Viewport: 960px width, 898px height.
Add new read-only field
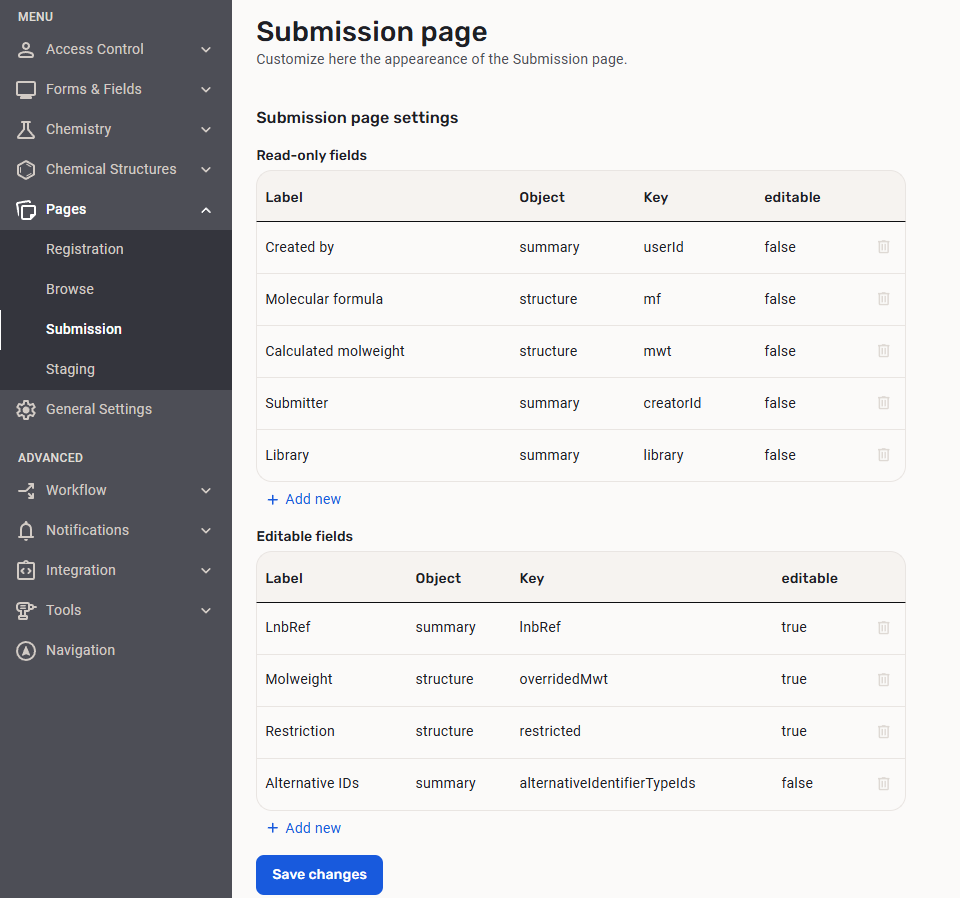(304, 499)
